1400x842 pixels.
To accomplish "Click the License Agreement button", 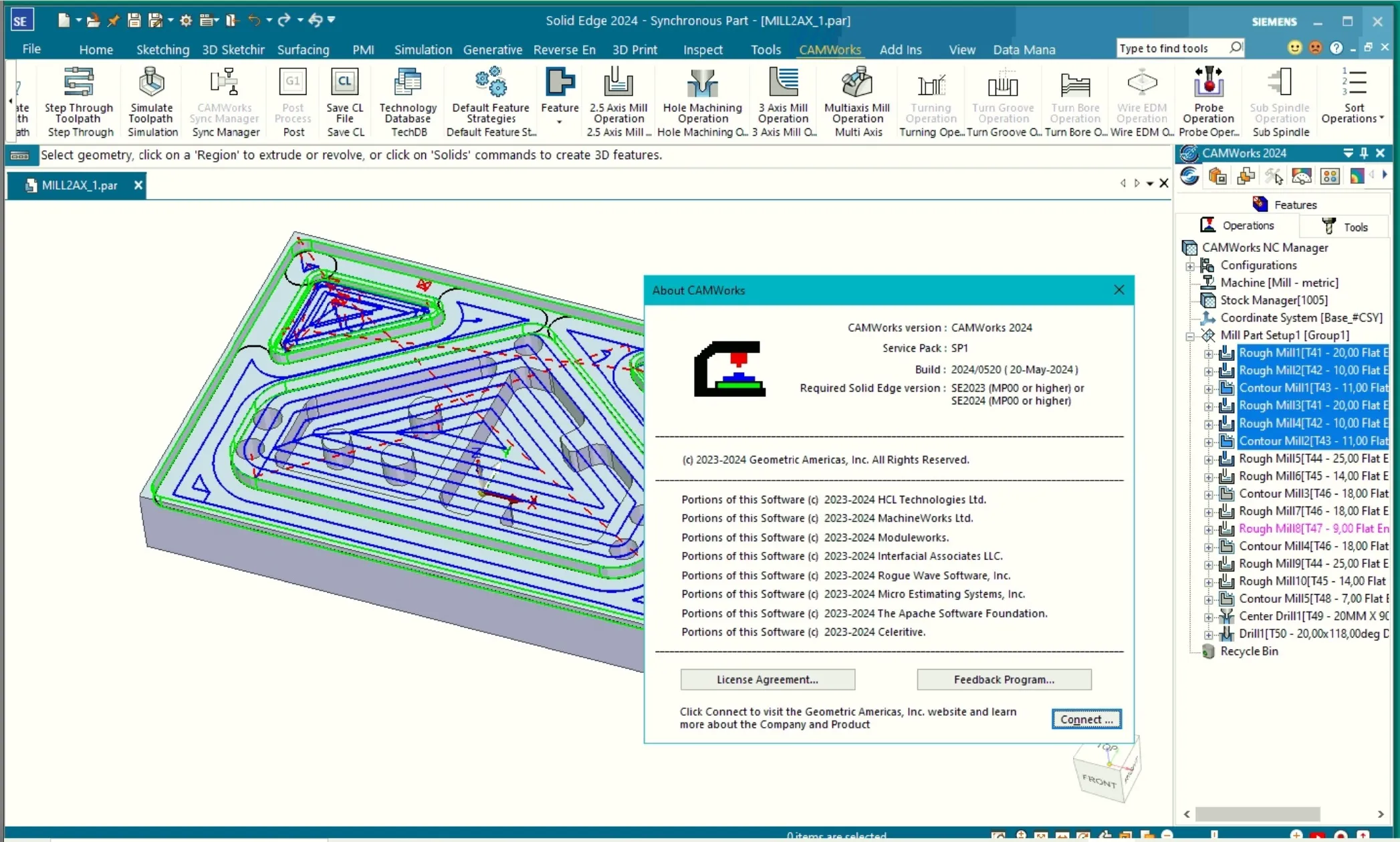I will click(x=768, y=680).
